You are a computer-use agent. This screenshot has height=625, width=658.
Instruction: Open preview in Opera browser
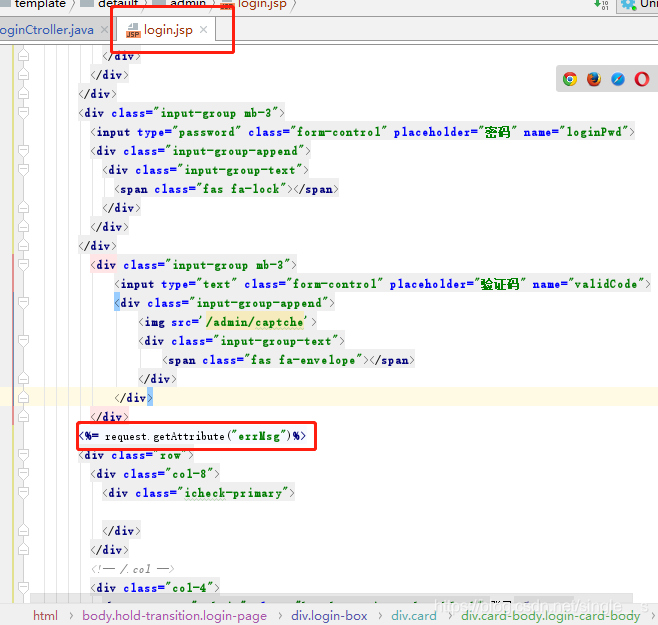[x=642, y=79]
